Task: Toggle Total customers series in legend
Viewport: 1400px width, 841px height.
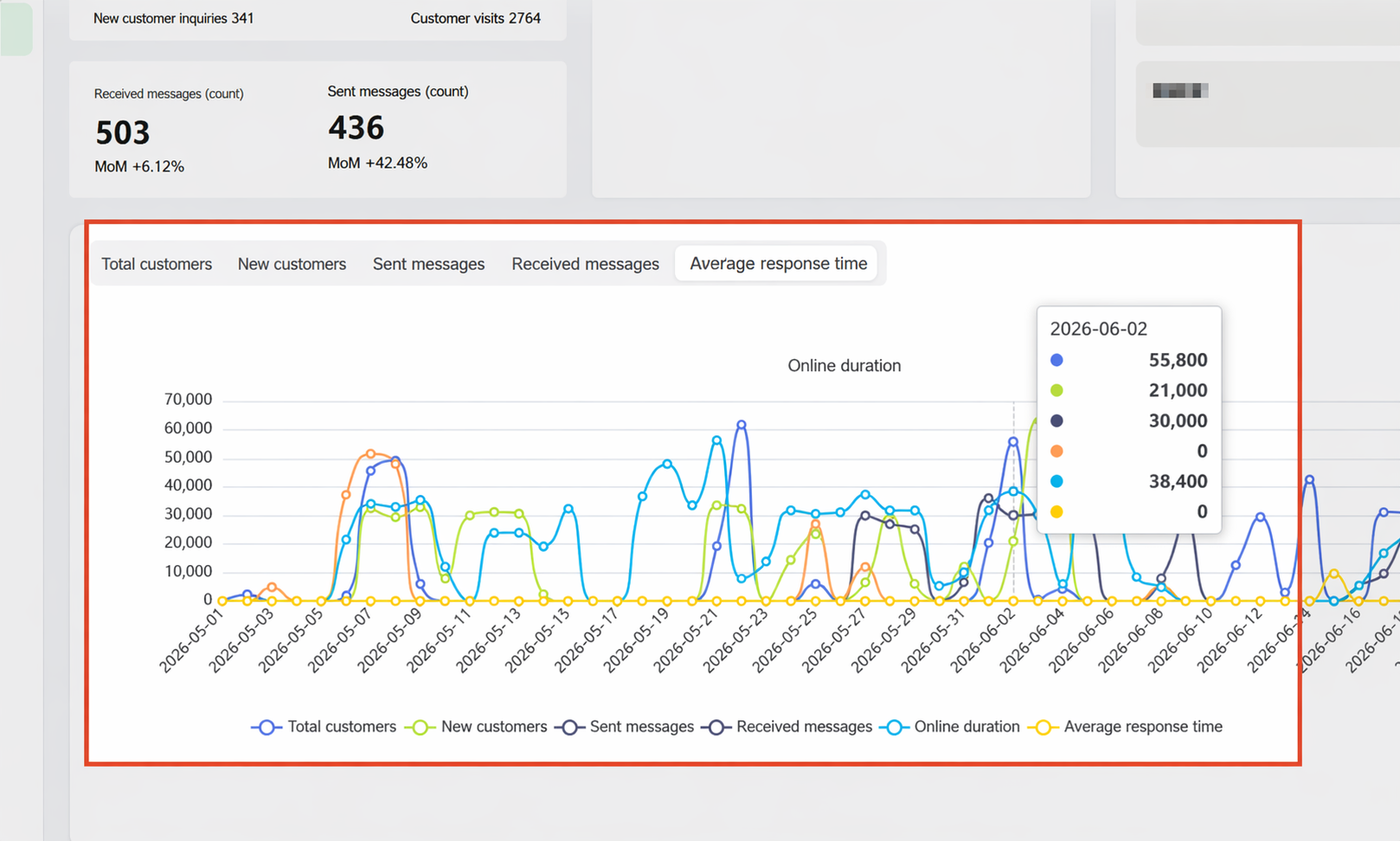Action: [x=324, y=727]
